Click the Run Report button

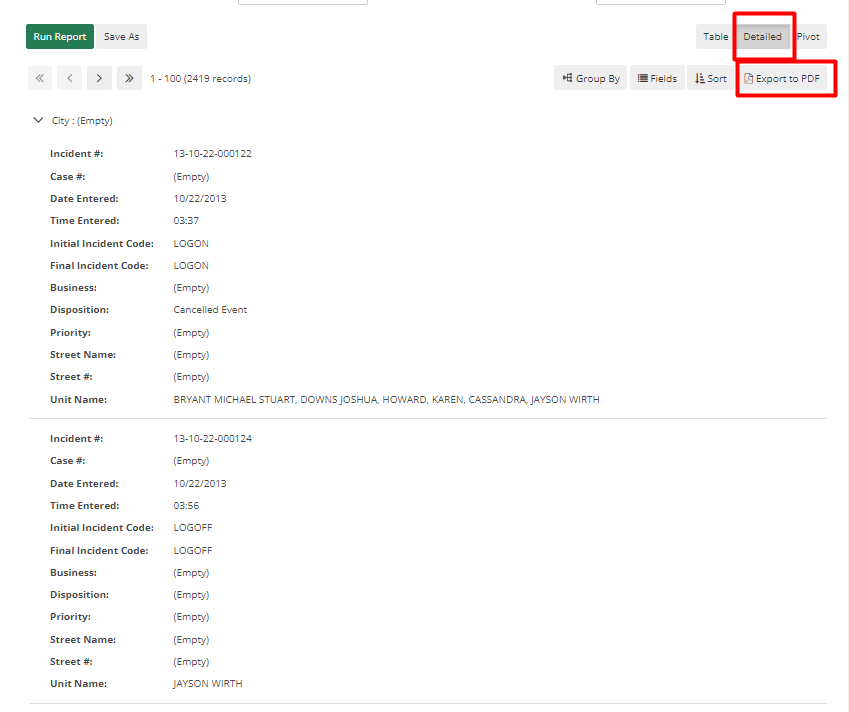pos(59,36)
